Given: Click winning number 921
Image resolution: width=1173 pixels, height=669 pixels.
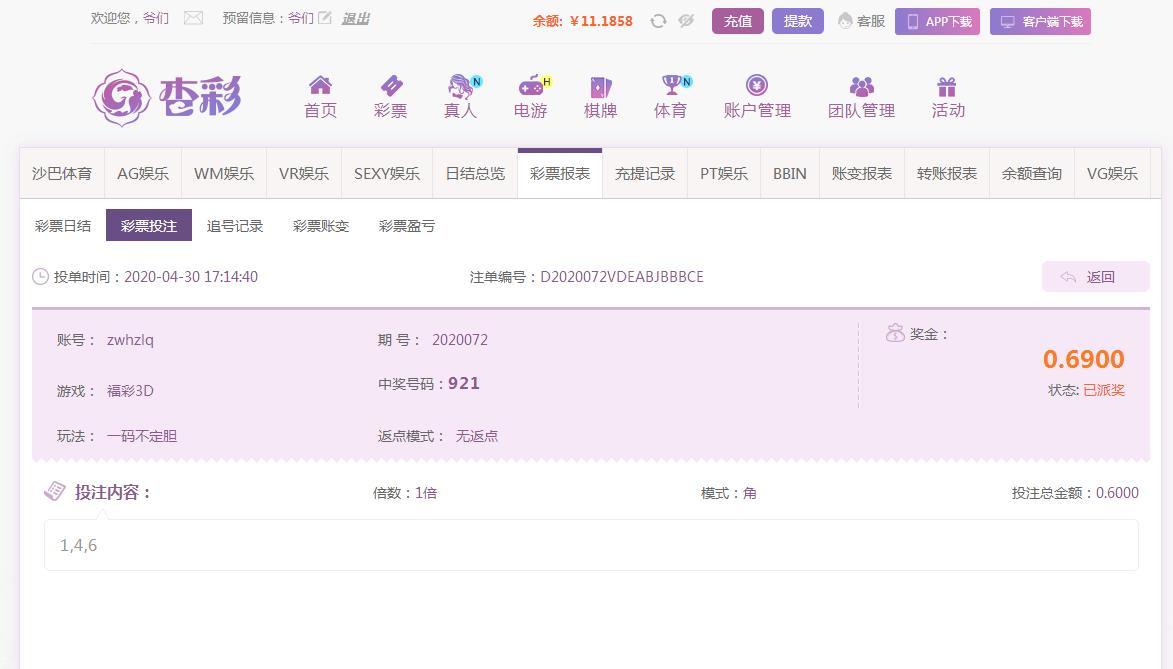Looking at the screenshot, I should click(464, 384).
